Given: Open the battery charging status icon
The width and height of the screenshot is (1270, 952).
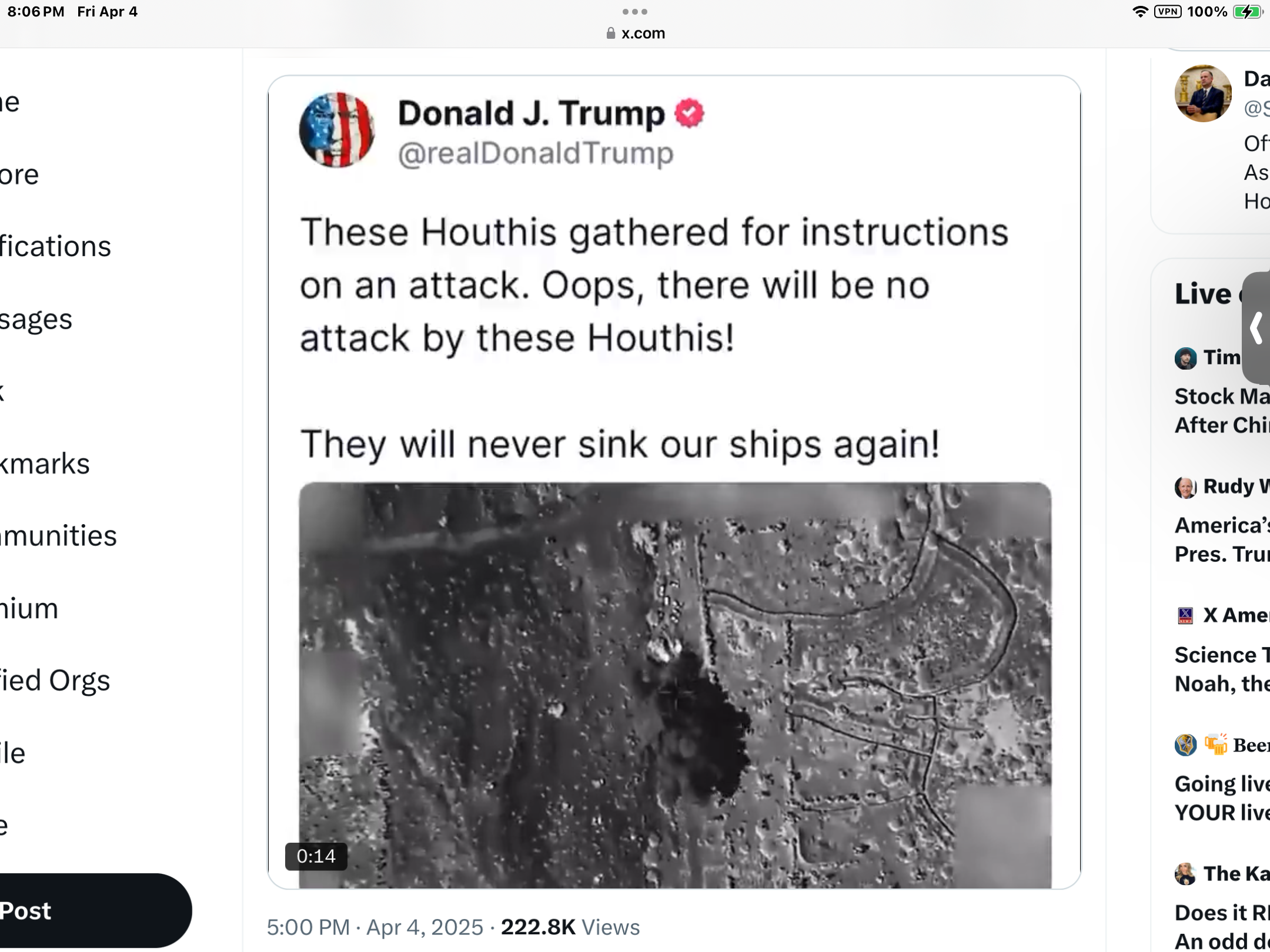Looking at the screenshot, I should click(x=1247, y=12).
